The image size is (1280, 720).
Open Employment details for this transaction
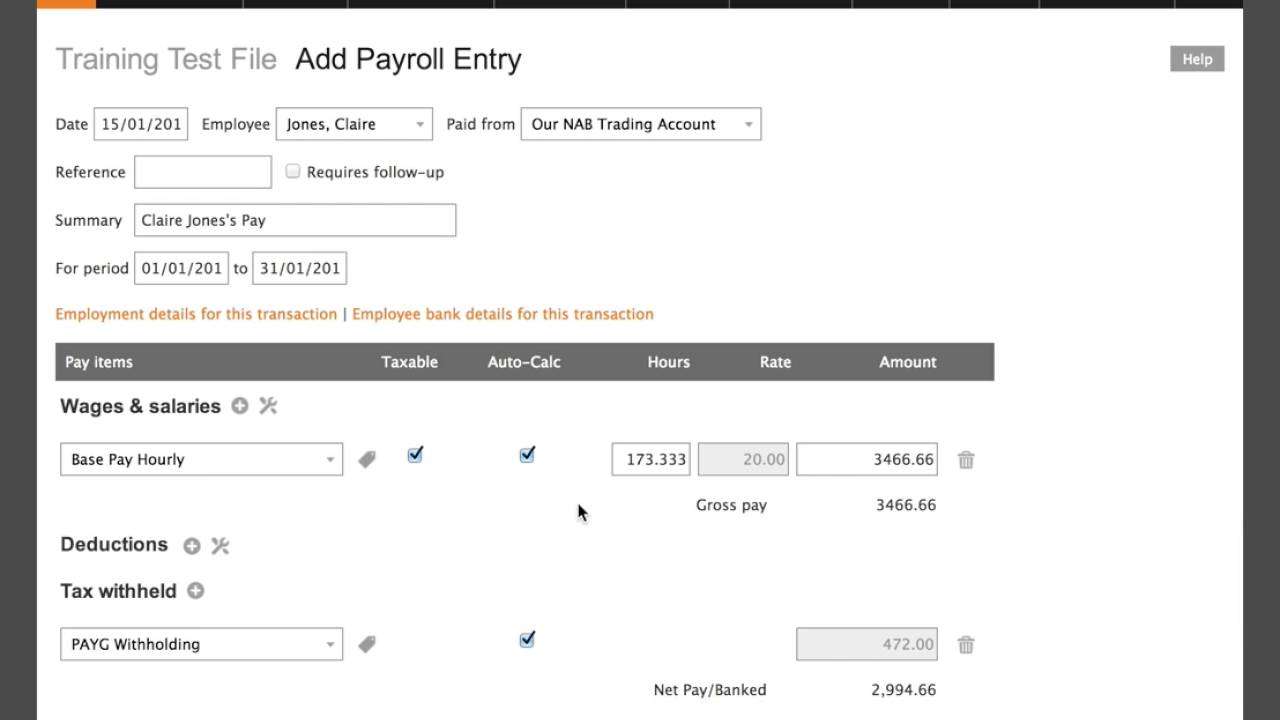(196, 314)
